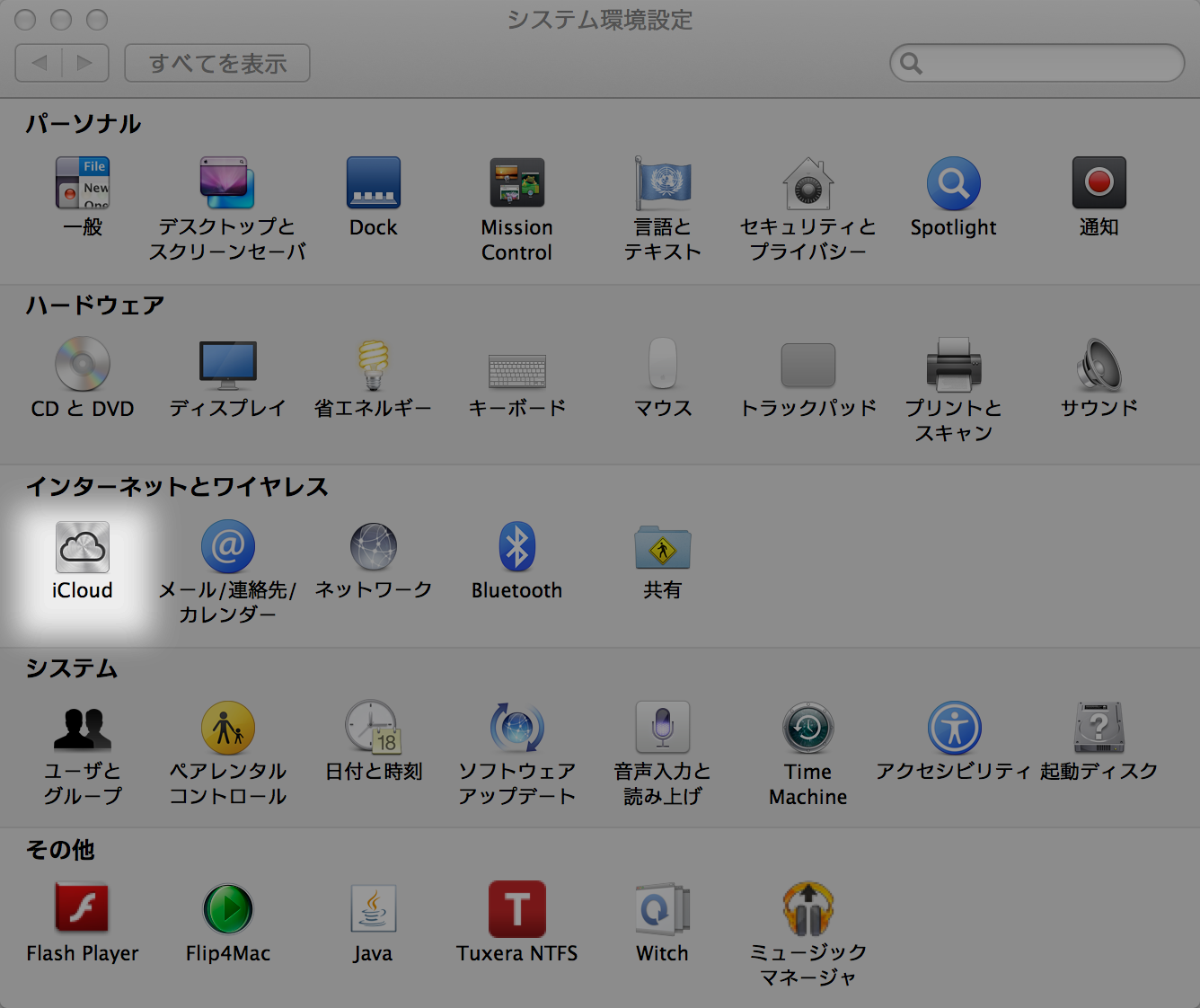1200x1008 pixels.
Task: Open 日付と時刻 (Date & Time) preferences
Action: [x=374, y=728]
